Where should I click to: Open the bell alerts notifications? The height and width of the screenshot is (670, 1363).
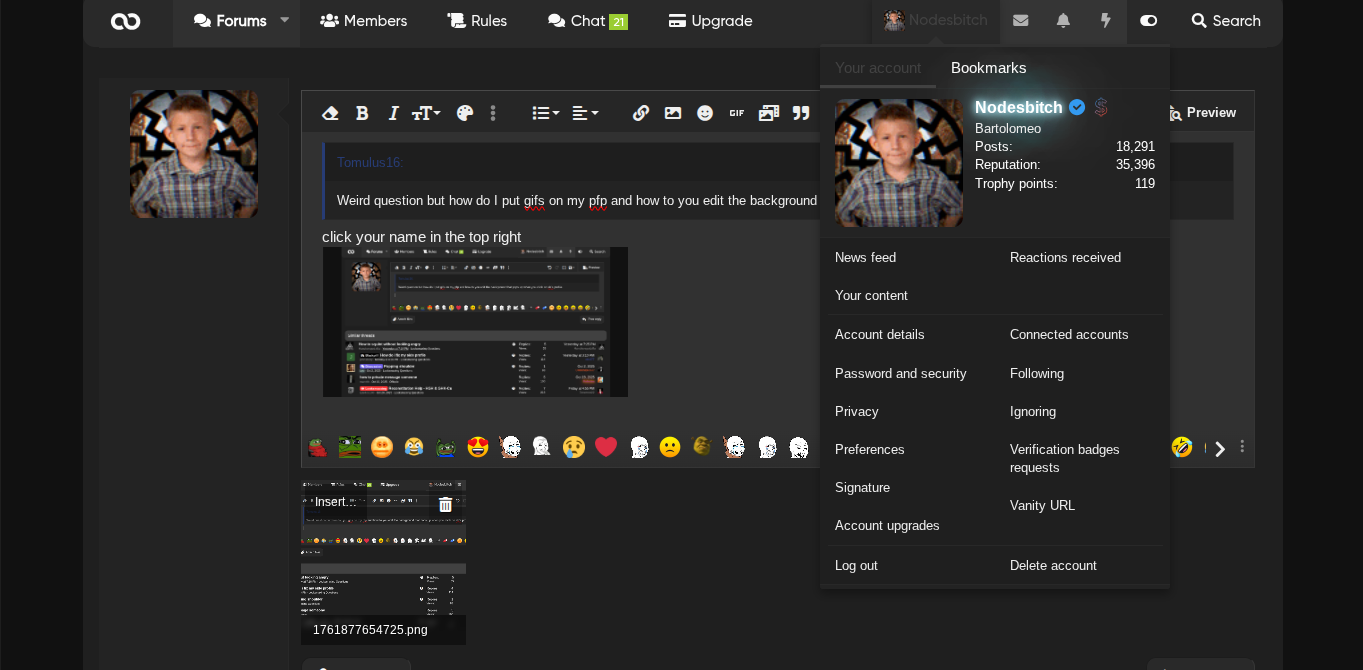[1063, 21]
